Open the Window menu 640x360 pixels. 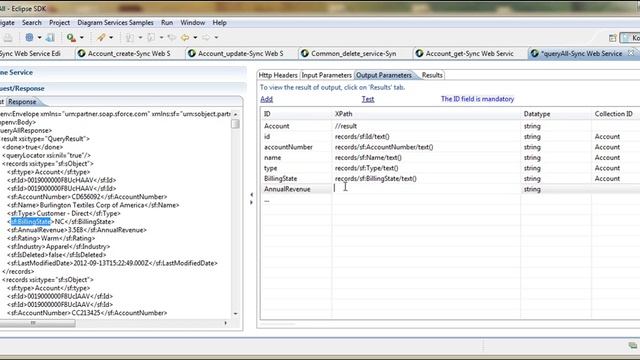(x=193, y=23)
